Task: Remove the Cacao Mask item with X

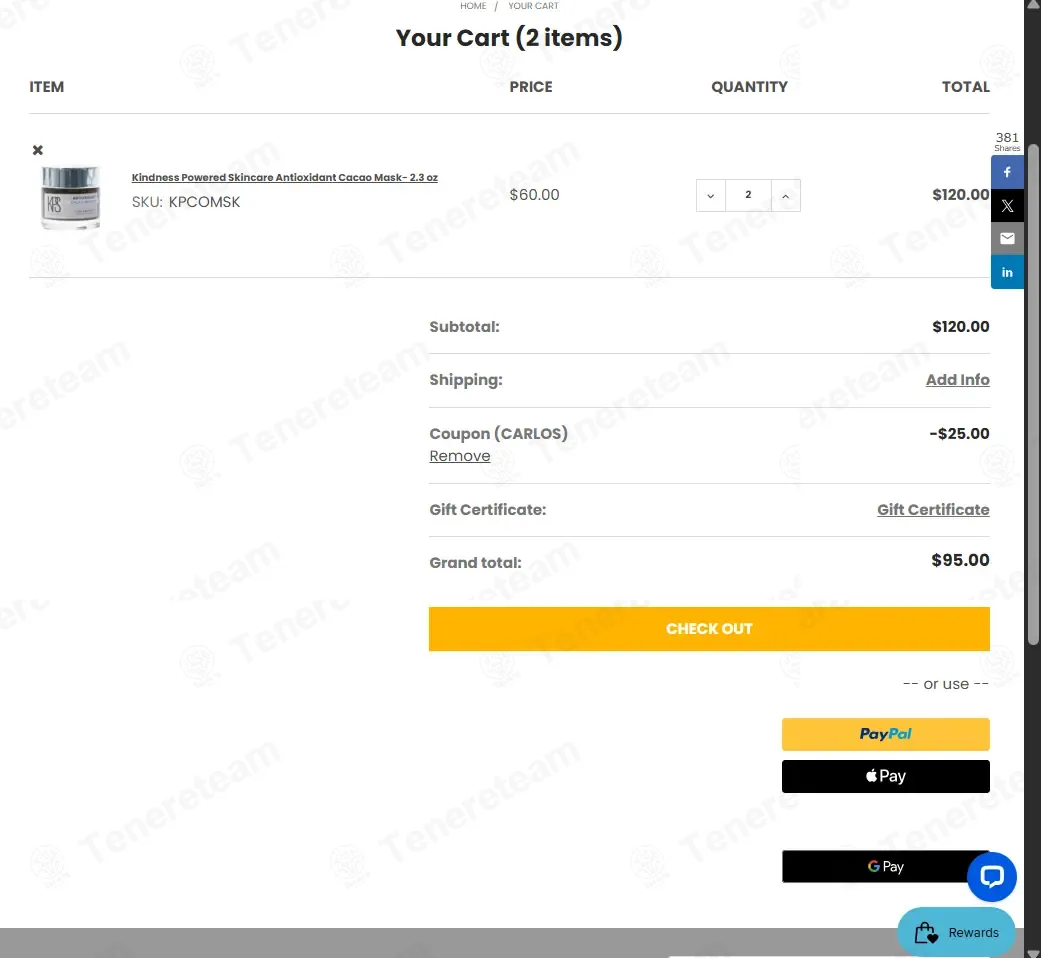Action: (x=38, y=150)
